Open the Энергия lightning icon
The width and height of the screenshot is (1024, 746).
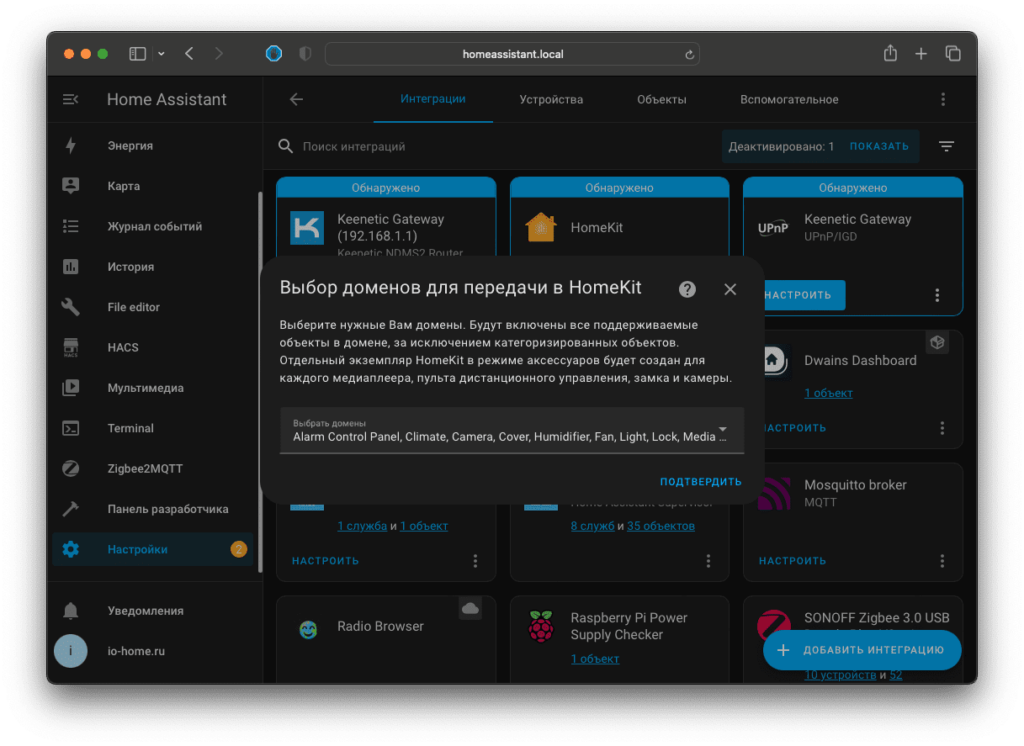tap(71, 145)
